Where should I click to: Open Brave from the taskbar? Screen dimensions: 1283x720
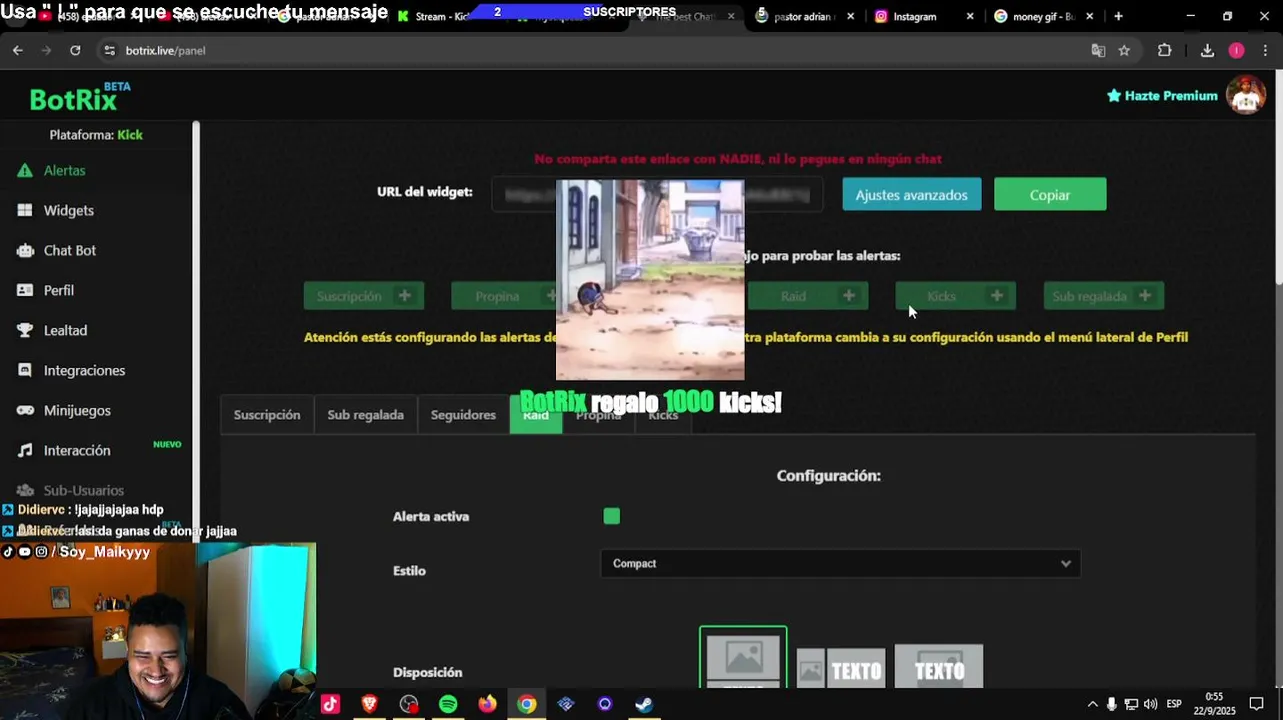point(369,704)
